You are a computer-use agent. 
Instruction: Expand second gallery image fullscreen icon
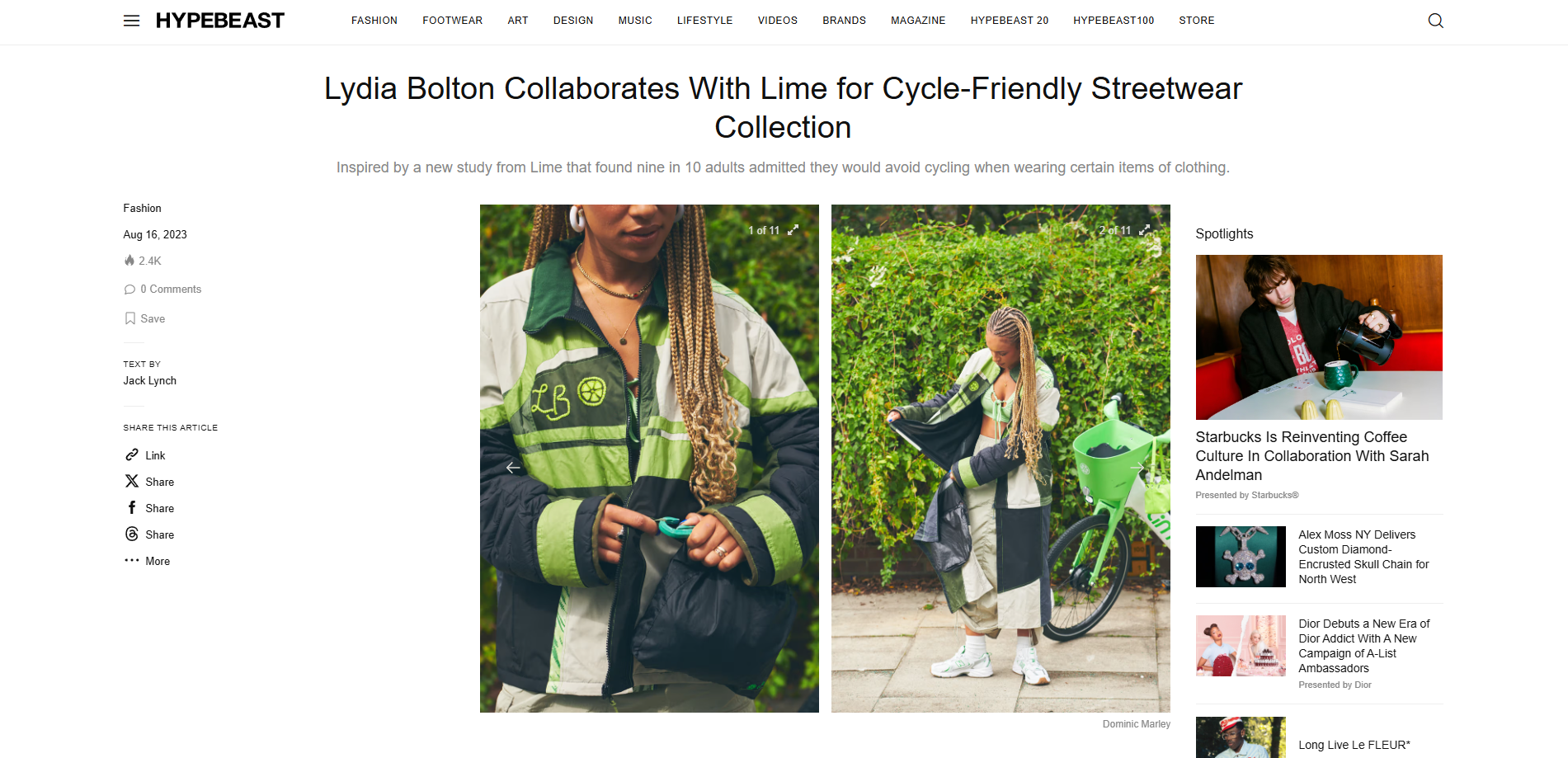click(x=1144, y=230)
